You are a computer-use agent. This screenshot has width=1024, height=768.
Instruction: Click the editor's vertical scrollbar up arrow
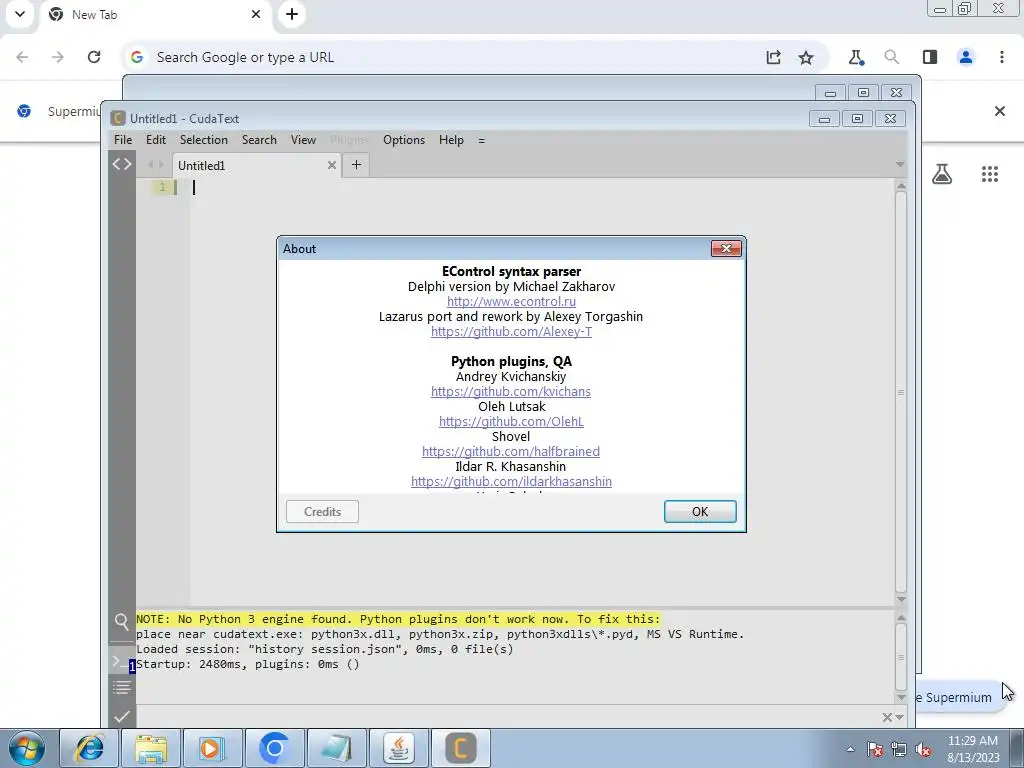[x=901, y=186]
